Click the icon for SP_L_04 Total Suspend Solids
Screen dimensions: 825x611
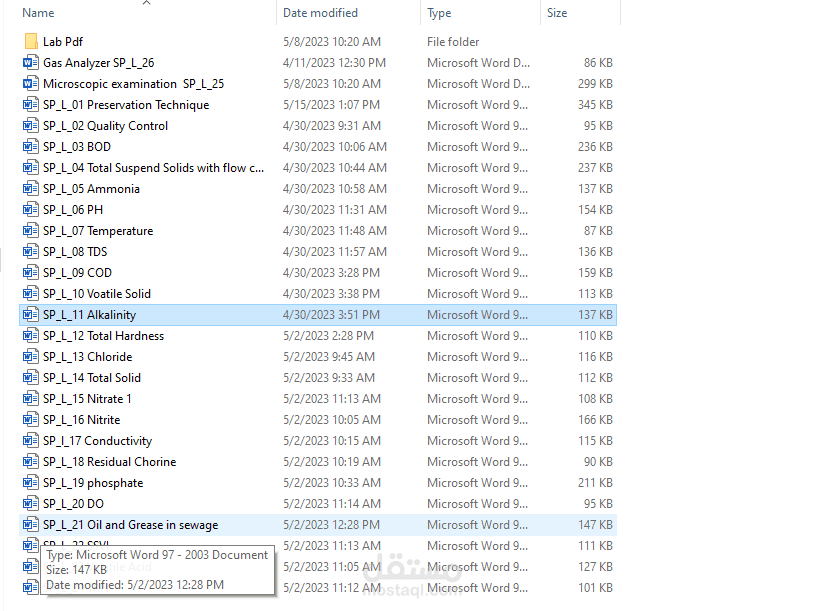point(31,168)
